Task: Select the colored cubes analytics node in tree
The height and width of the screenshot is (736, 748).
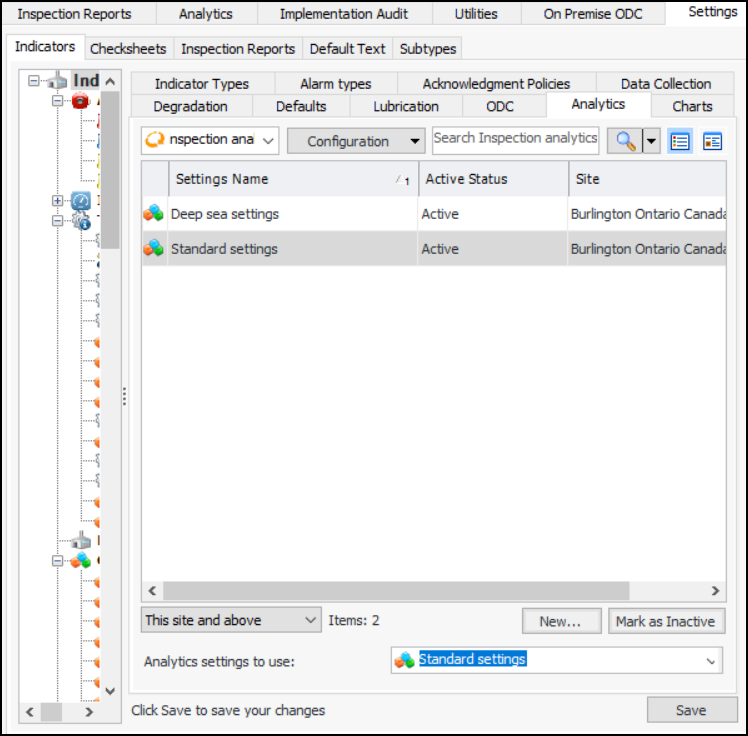Action: 81,560
